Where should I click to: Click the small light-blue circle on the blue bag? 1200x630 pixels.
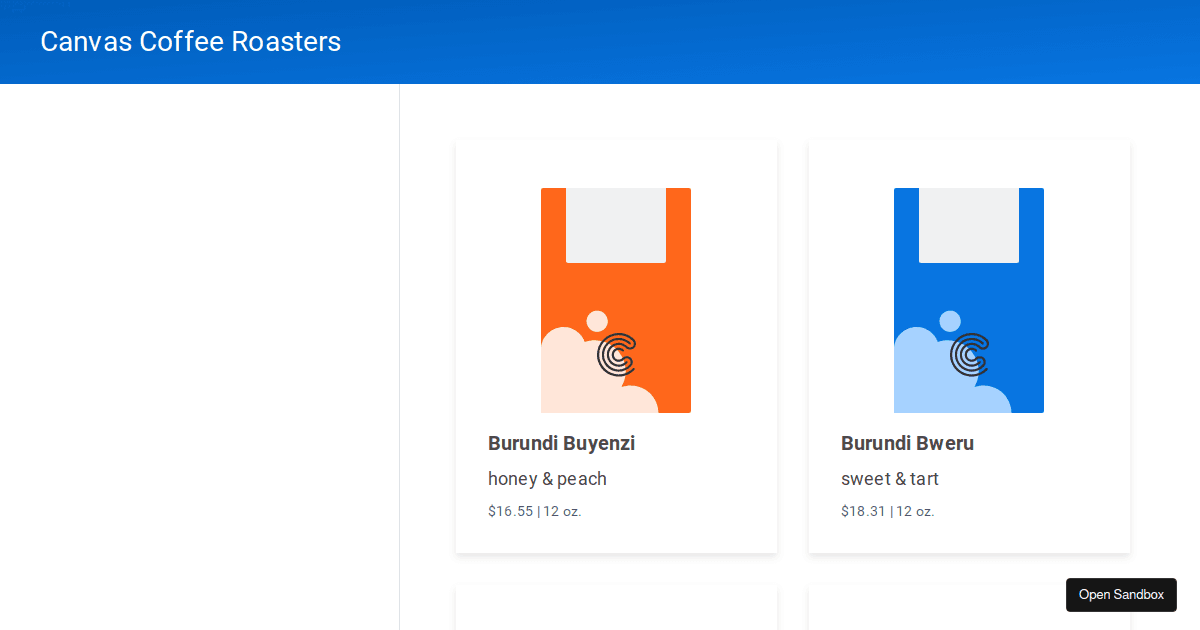pos(950,321)
